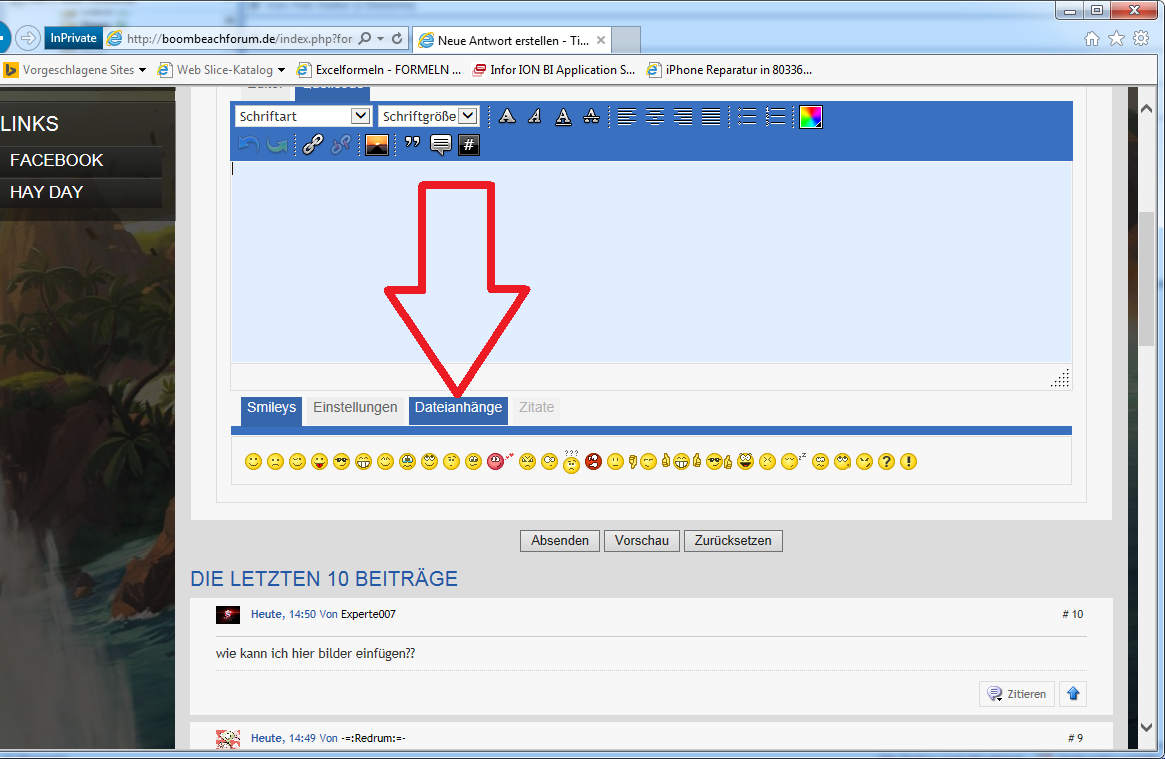Click the Absenden button
Viewport: 1165px width, 759px height.
[x=560, y=541]
